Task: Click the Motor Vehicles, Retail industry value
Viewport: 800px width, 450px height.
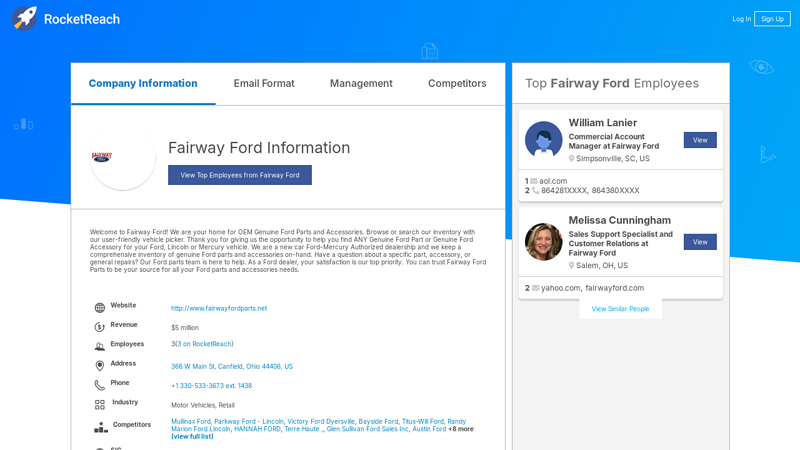Action: click(x=203, y=405)
